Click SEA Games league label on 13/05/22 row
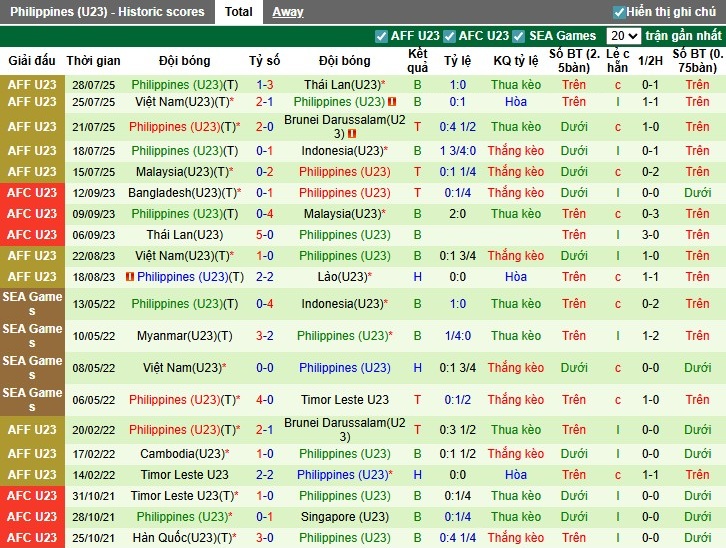The height and width of the screenshot is (548, 726). pyautogui.click(x=32, y=304)
